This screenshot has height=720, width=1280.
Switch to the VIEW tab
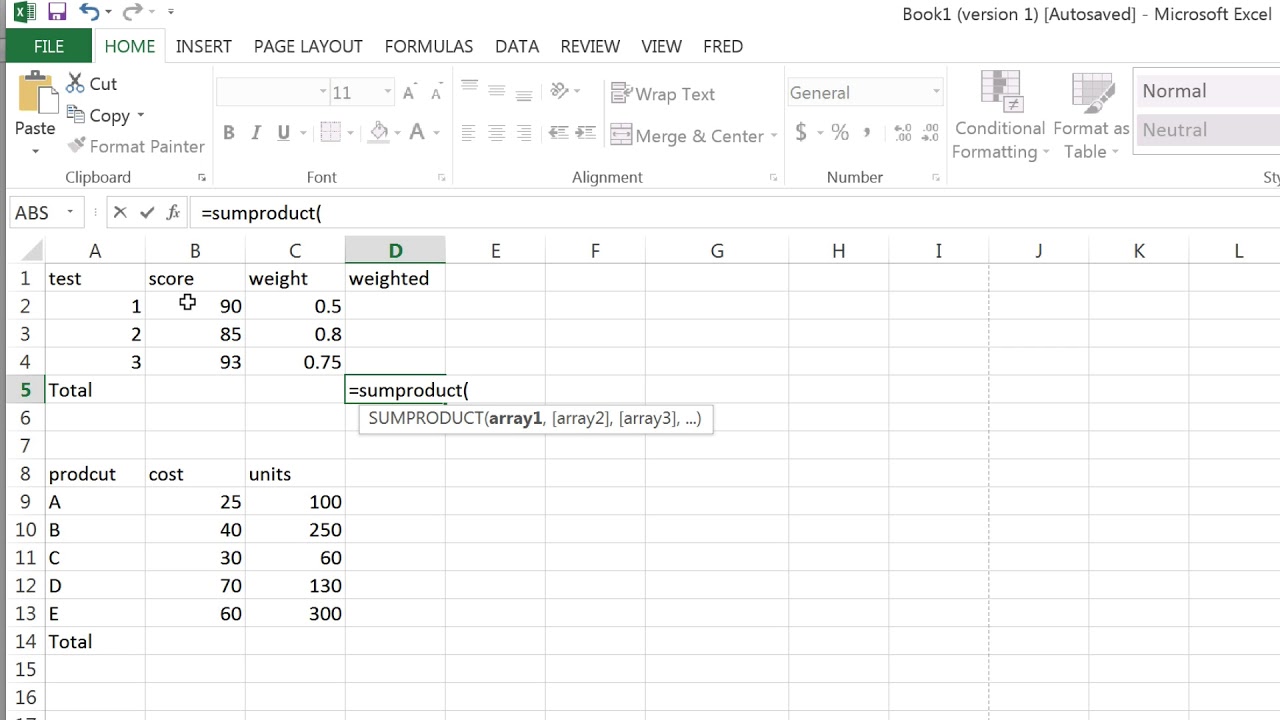tap(661, 46)
